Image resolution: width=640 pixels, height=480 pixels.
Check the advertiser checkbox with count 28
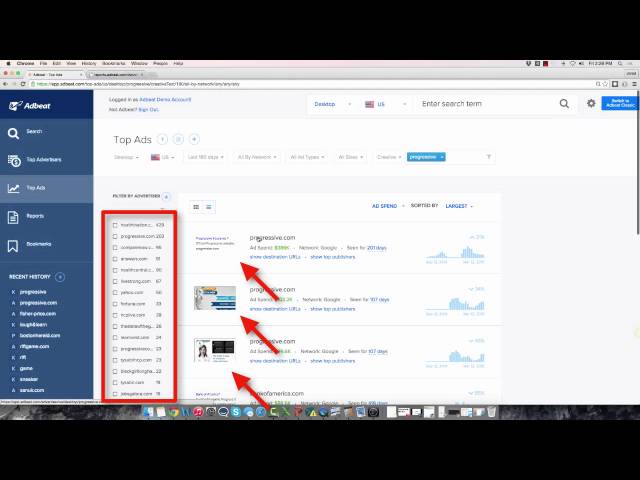(x=115, y=315)
